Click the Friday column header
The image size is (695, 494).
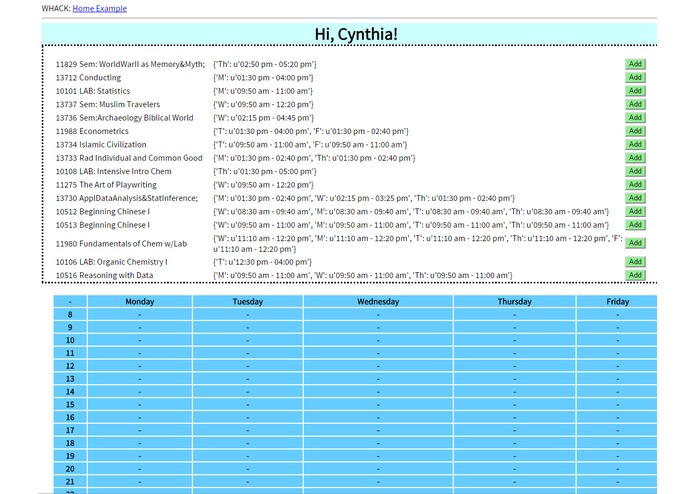617,302
